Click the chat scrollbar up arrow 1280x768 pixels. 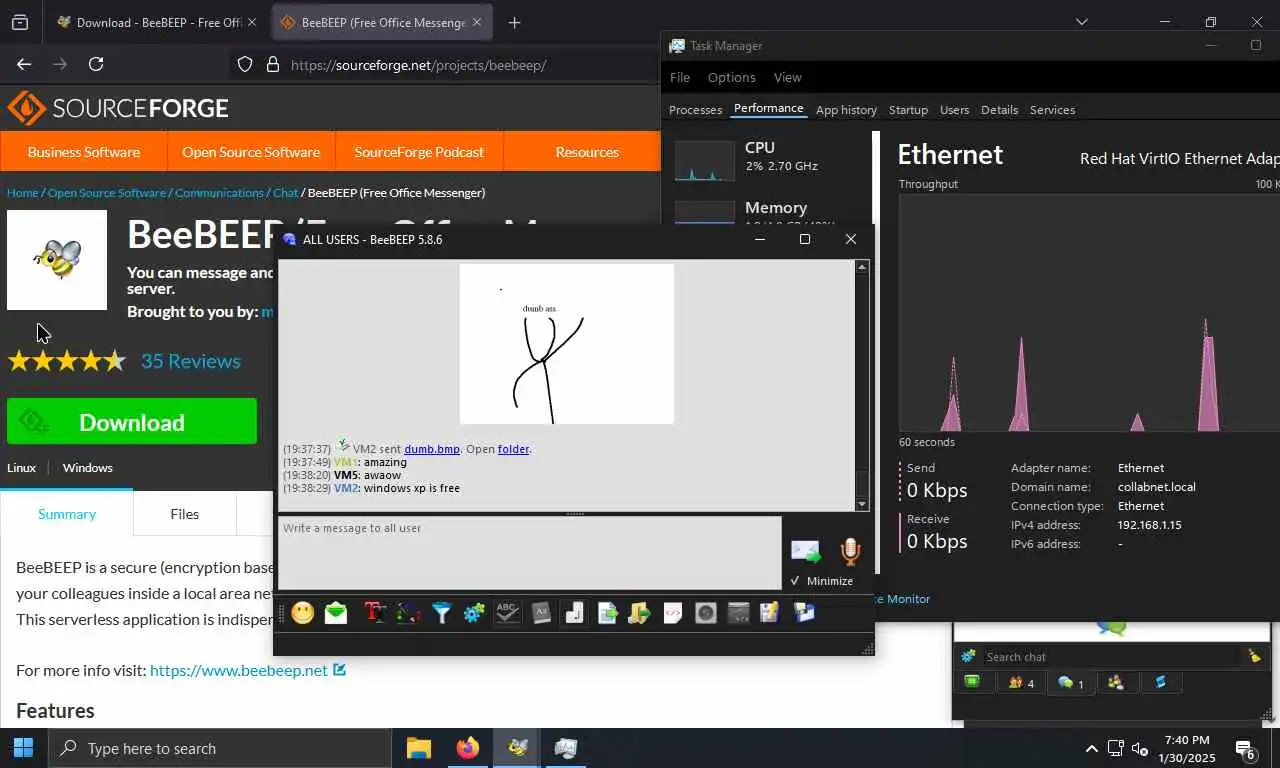click(862, 267)
